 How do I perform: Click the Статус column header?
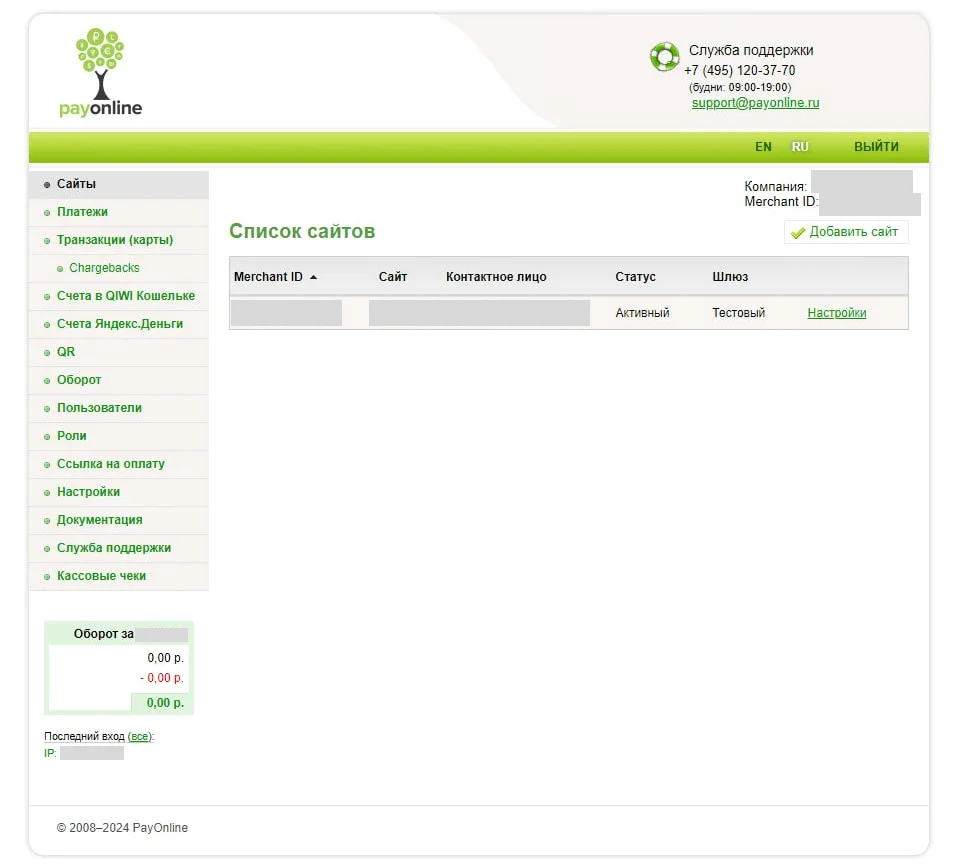(635, 277)
